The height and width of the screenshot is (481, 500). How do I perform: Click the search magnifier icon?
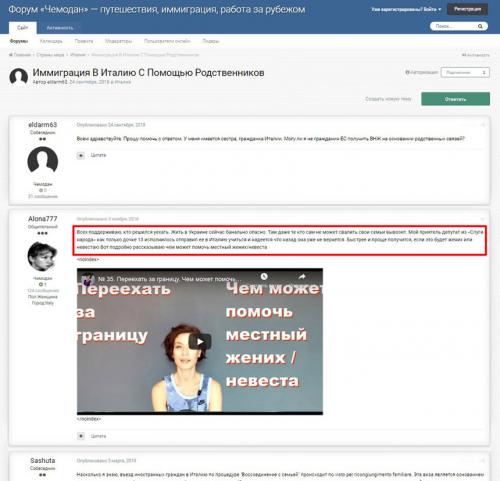click(480, 26)
